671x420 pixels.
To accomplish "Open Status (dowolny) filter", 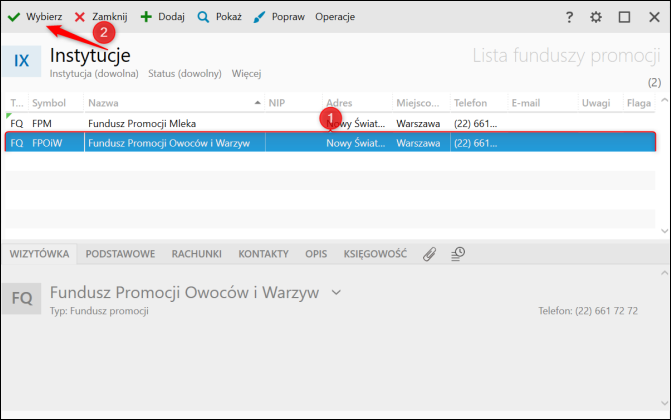I will coord(185,74).
